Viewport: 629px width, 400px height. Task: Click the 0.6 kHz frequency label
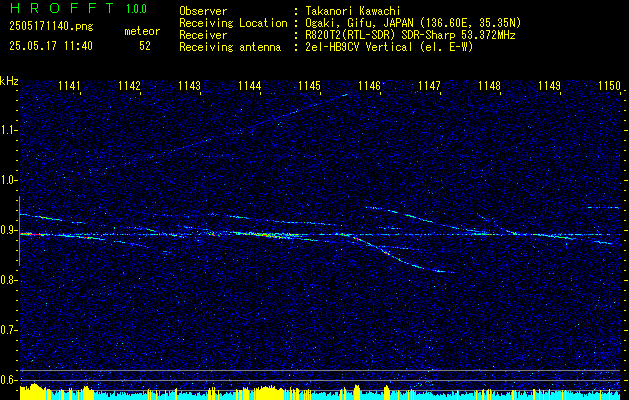click(x=8, y=380)
